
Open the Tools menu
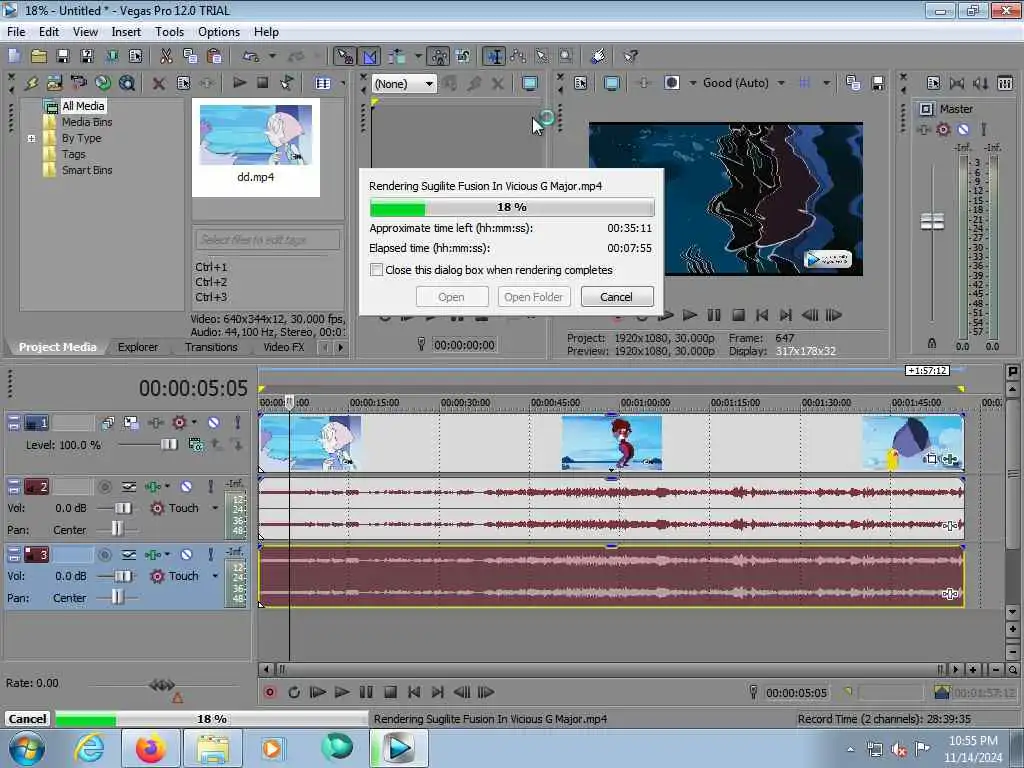coord(169,32)
